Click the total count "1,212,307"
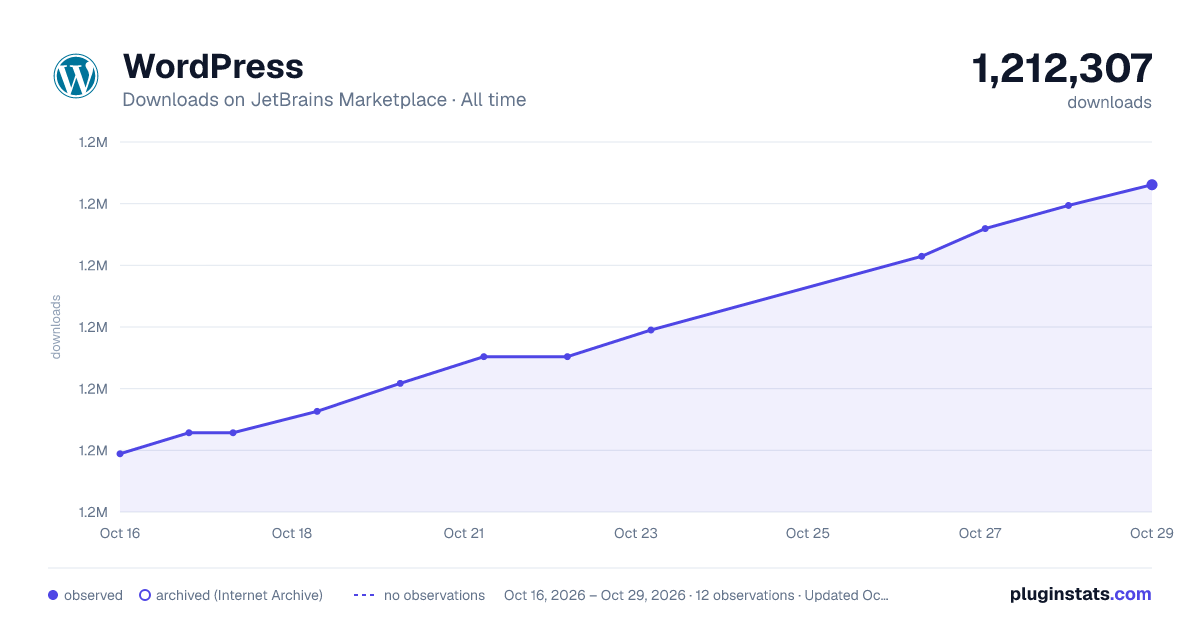The image size is (1200, 630). [x=1062, y=68]
